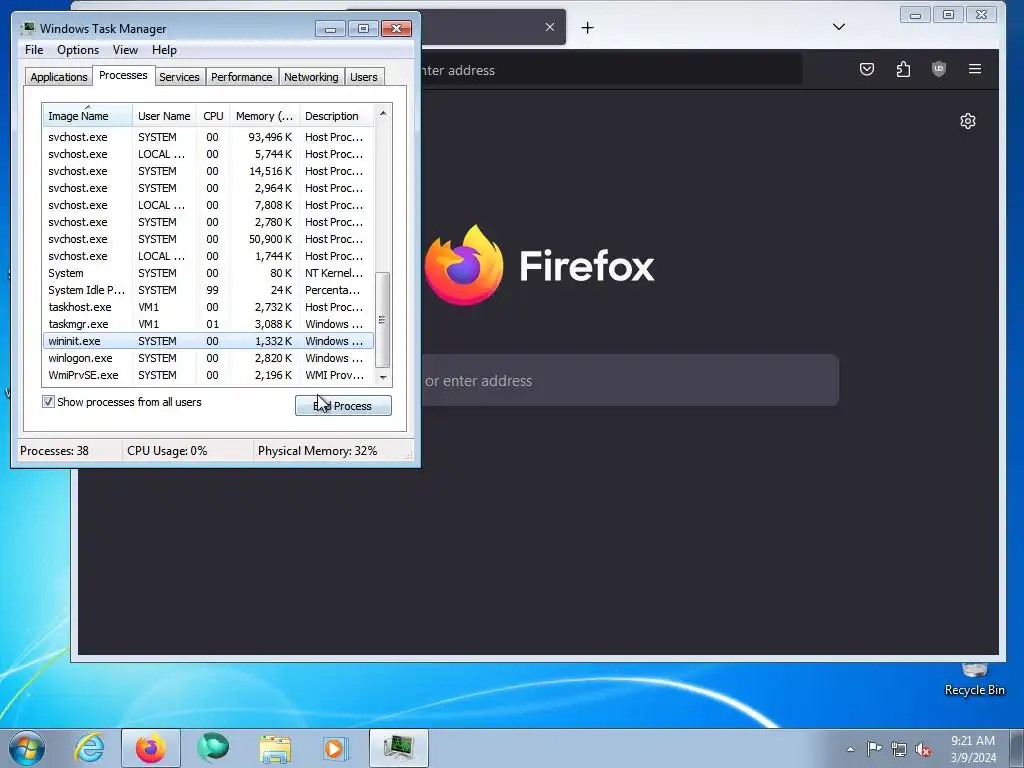Click the taskbar clock showing 9:21 AM
This screenshot has height=768, width=1024.
(972, 749)
